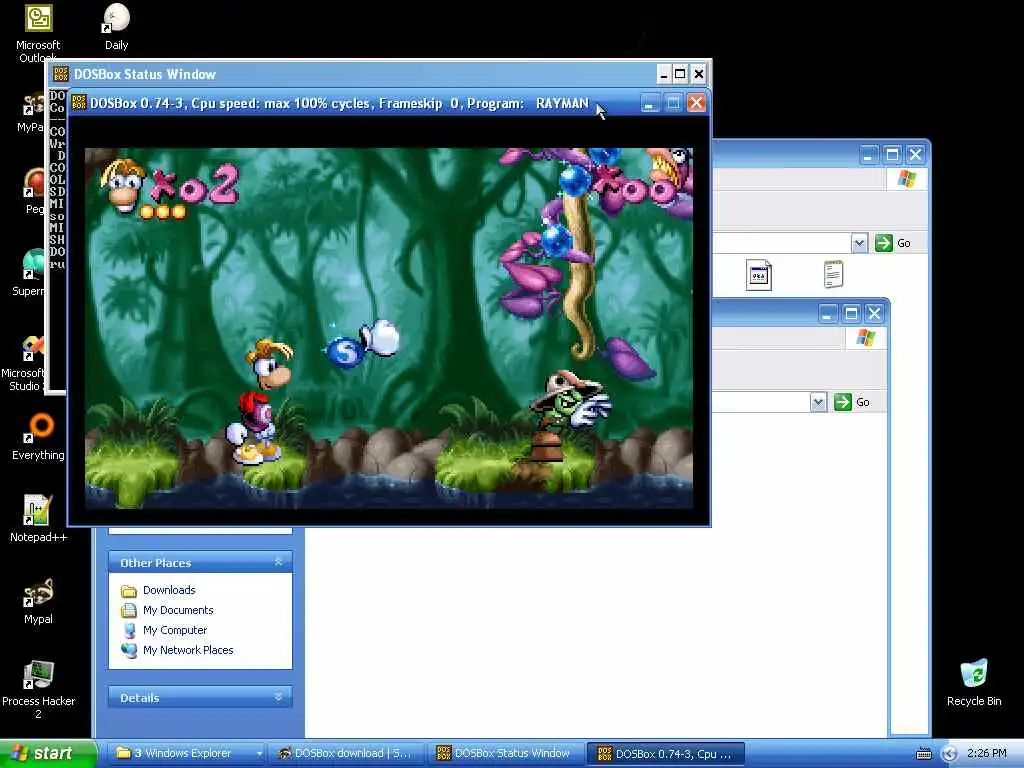Image resolution: width=1024 pixels, height=768 pixels.
Task: Click the DOSBox Rayman window title icon
Action: coord(79,103)
